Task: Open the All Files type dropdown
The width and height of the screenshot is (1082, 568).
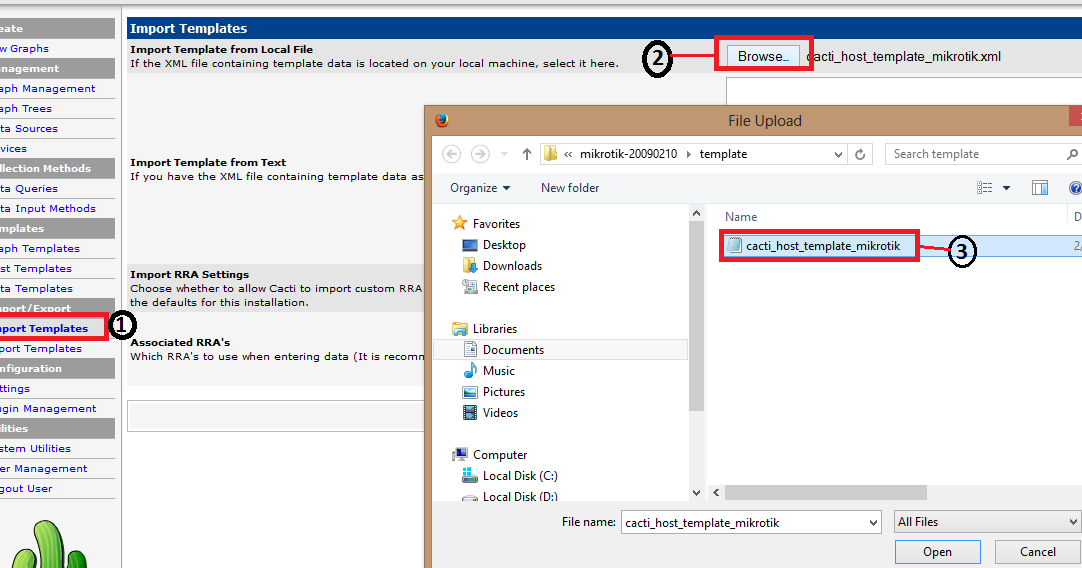Action: [987, 522]
